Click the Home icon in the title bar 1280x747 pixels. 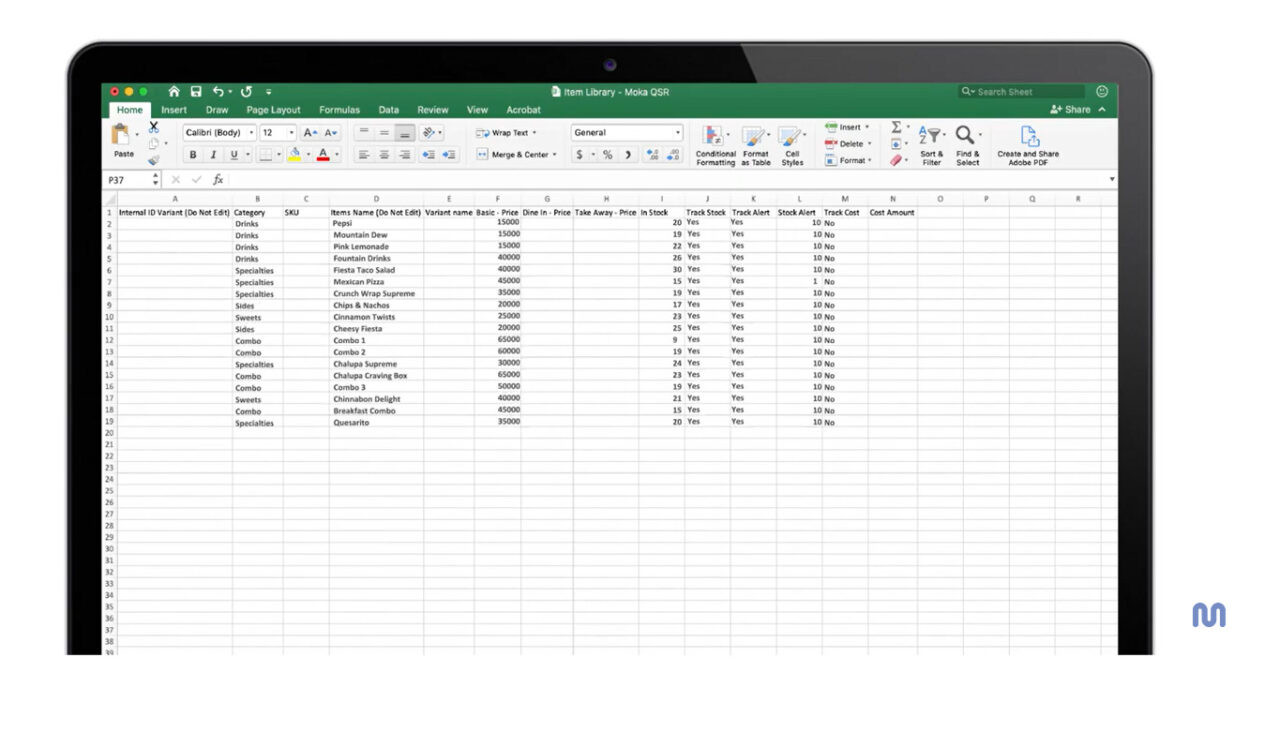174,91
